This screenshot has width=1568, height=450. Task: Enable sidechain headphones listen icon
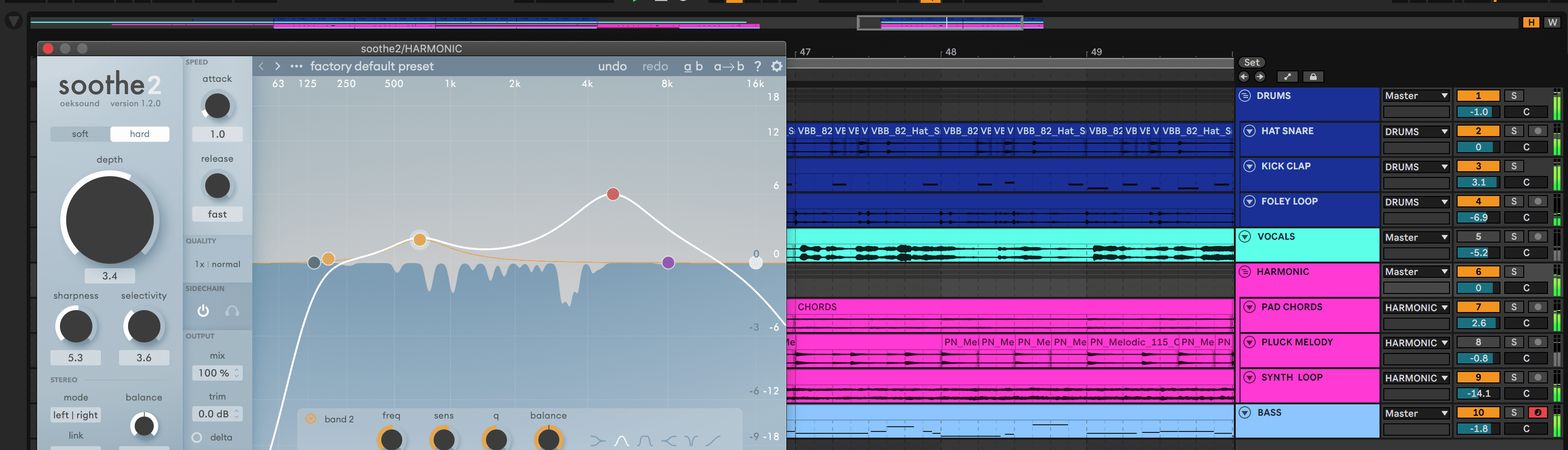click(232, 311)
